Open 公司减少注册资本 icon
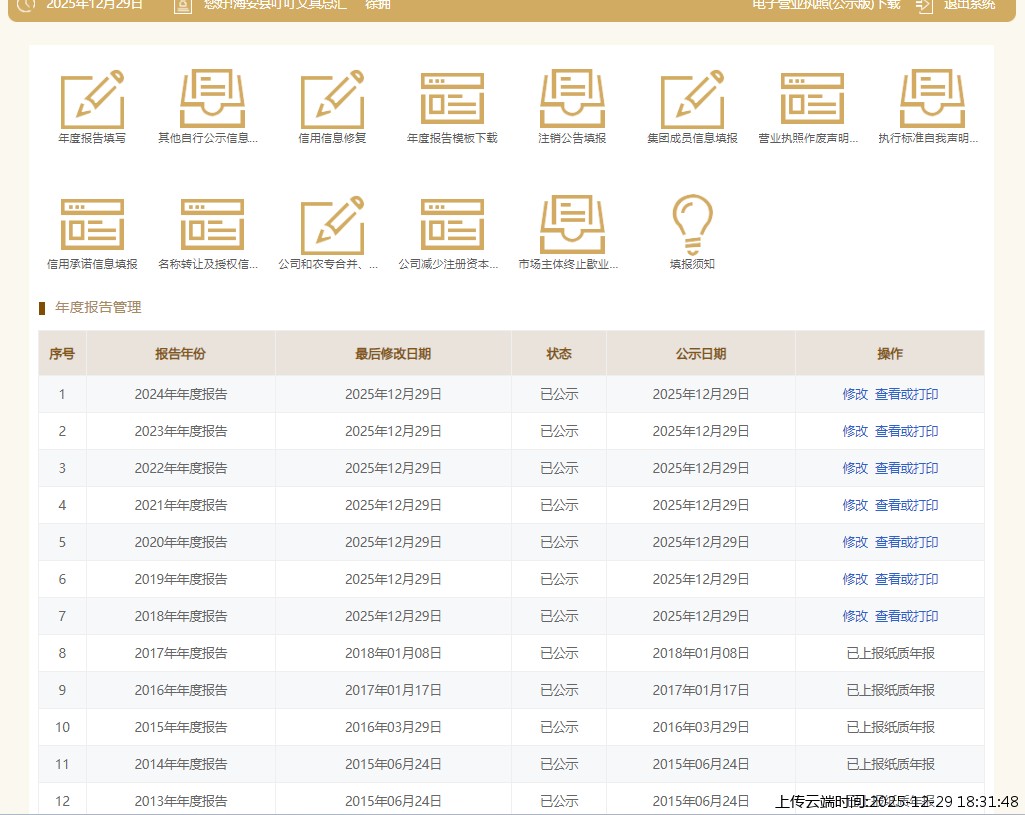Screen dimensions: 1025x815 point(452,225)
